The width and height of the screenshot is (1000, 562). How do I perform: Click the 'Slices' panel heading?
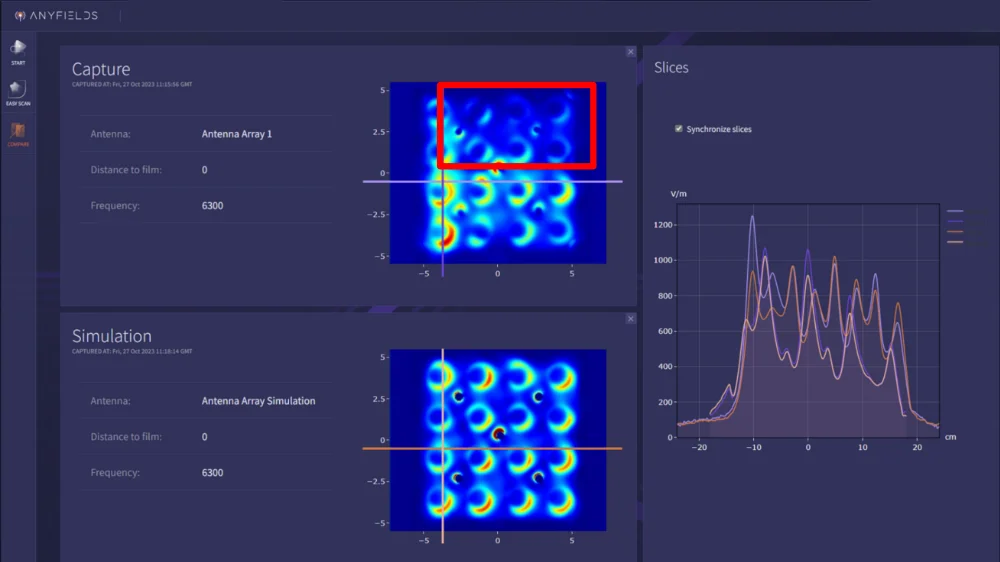(x=671, y=68)
